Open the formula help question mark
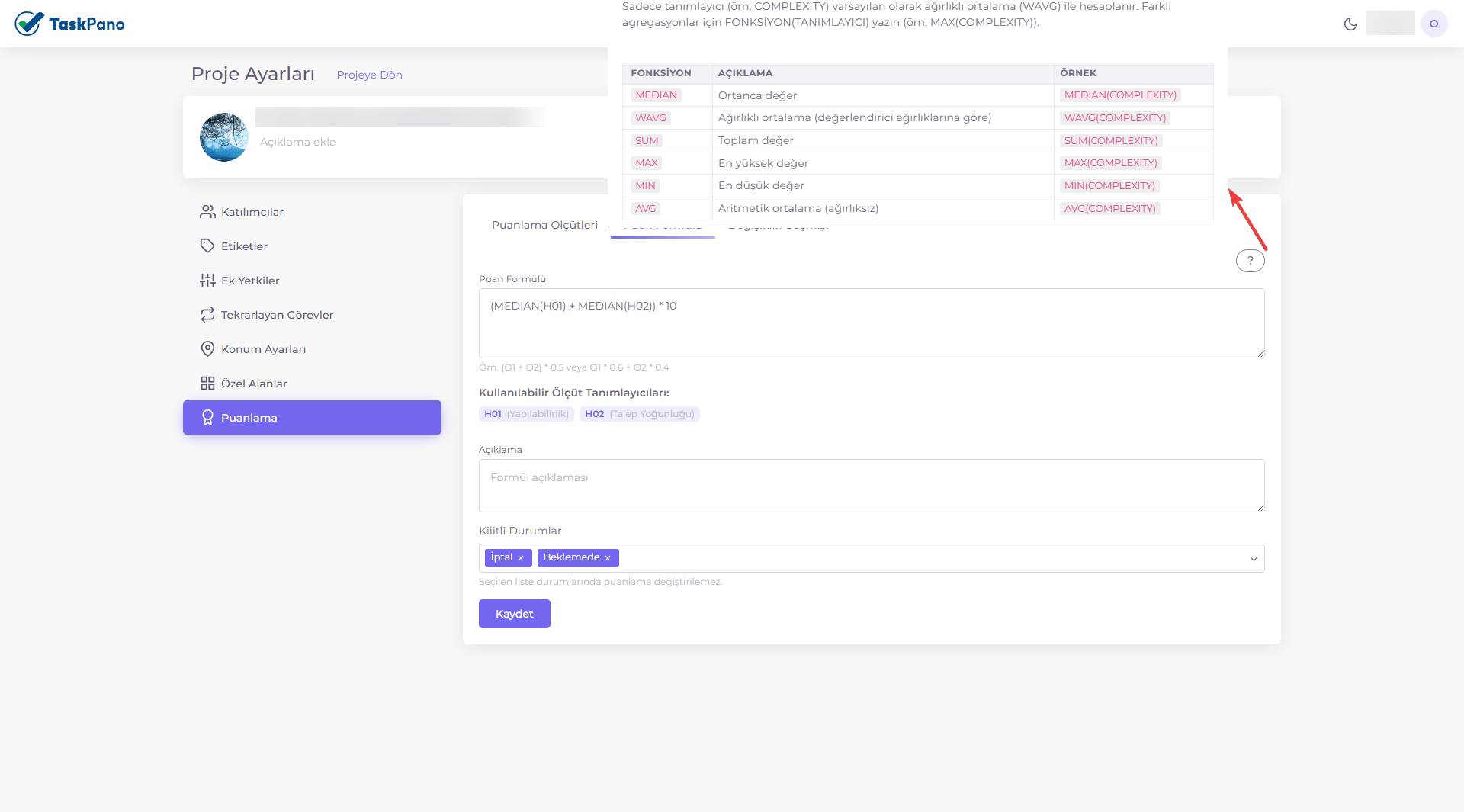 (x=1250, y=261)
